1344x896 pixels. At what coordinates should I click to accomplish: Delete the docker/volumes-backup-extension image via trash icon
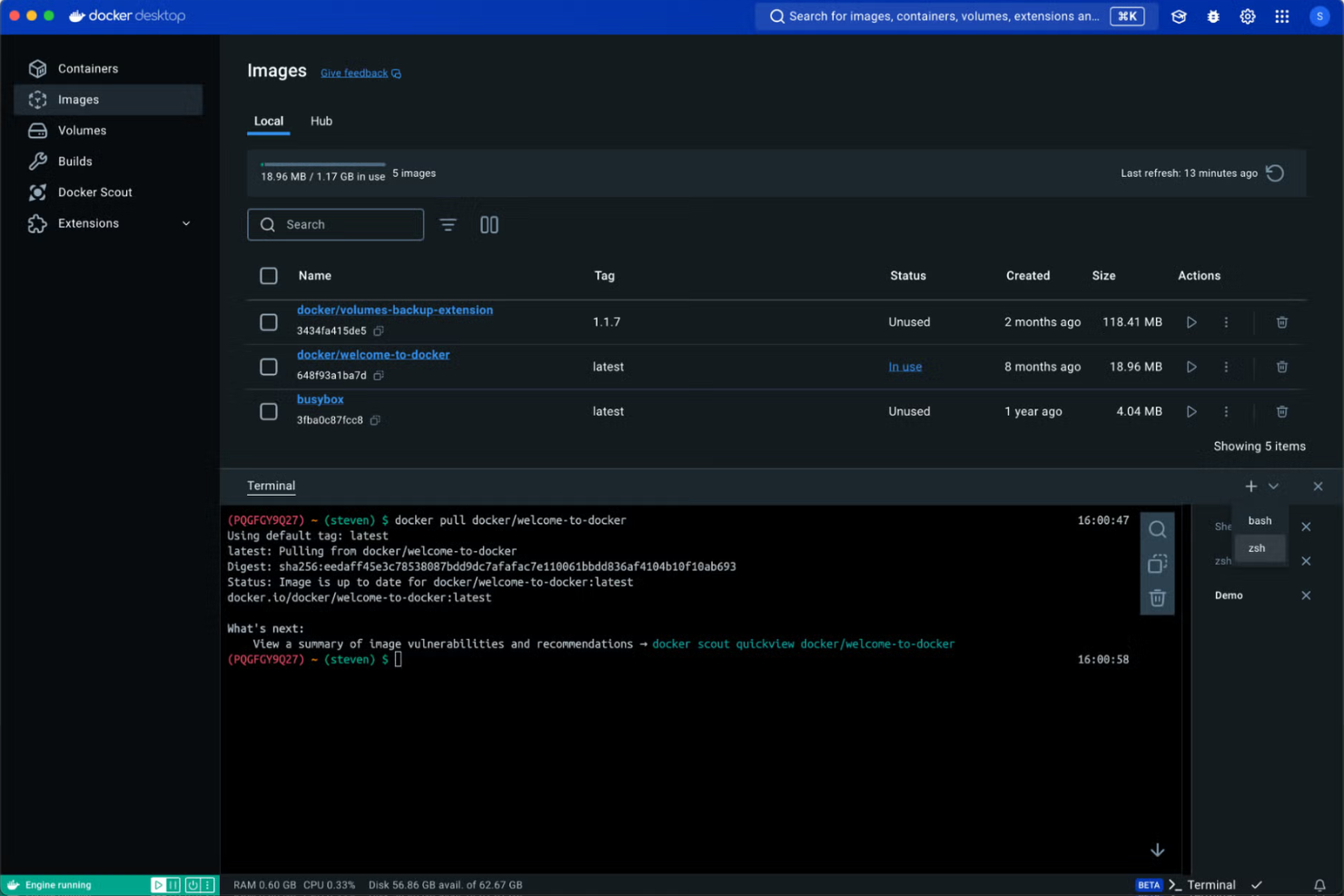point(1281,321)
